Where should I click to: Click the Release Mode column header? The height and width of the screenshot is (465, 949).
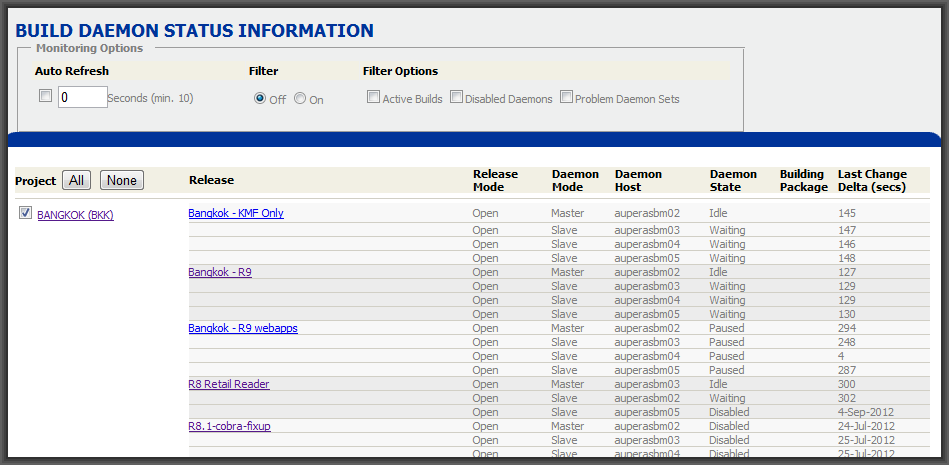pyautogui.click(x=495, y=180)
